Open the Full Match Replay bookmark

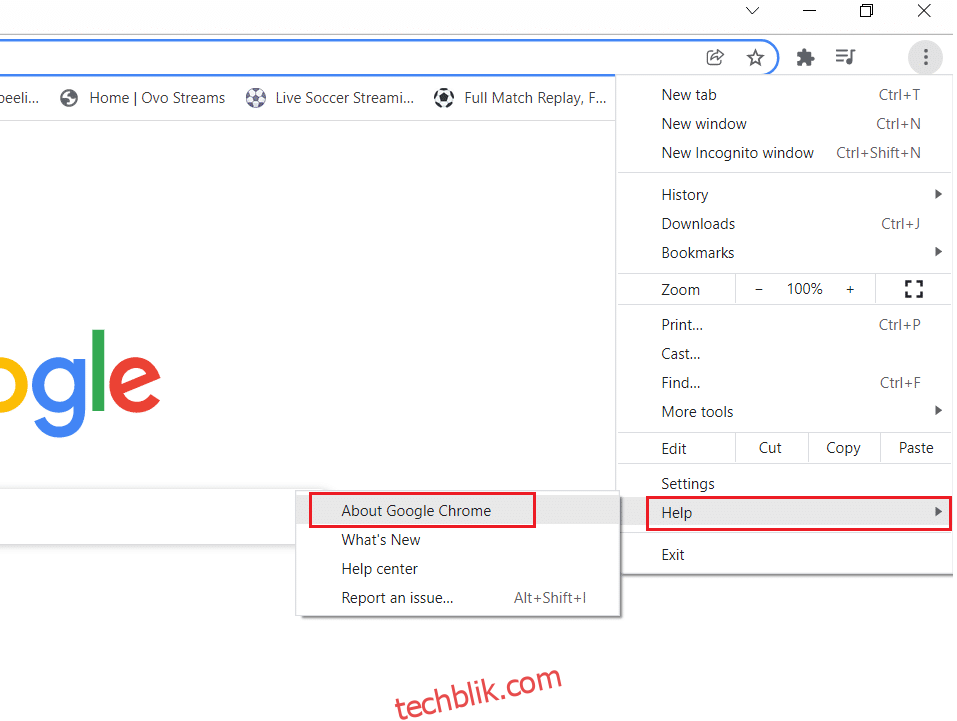tap(520, 98)
